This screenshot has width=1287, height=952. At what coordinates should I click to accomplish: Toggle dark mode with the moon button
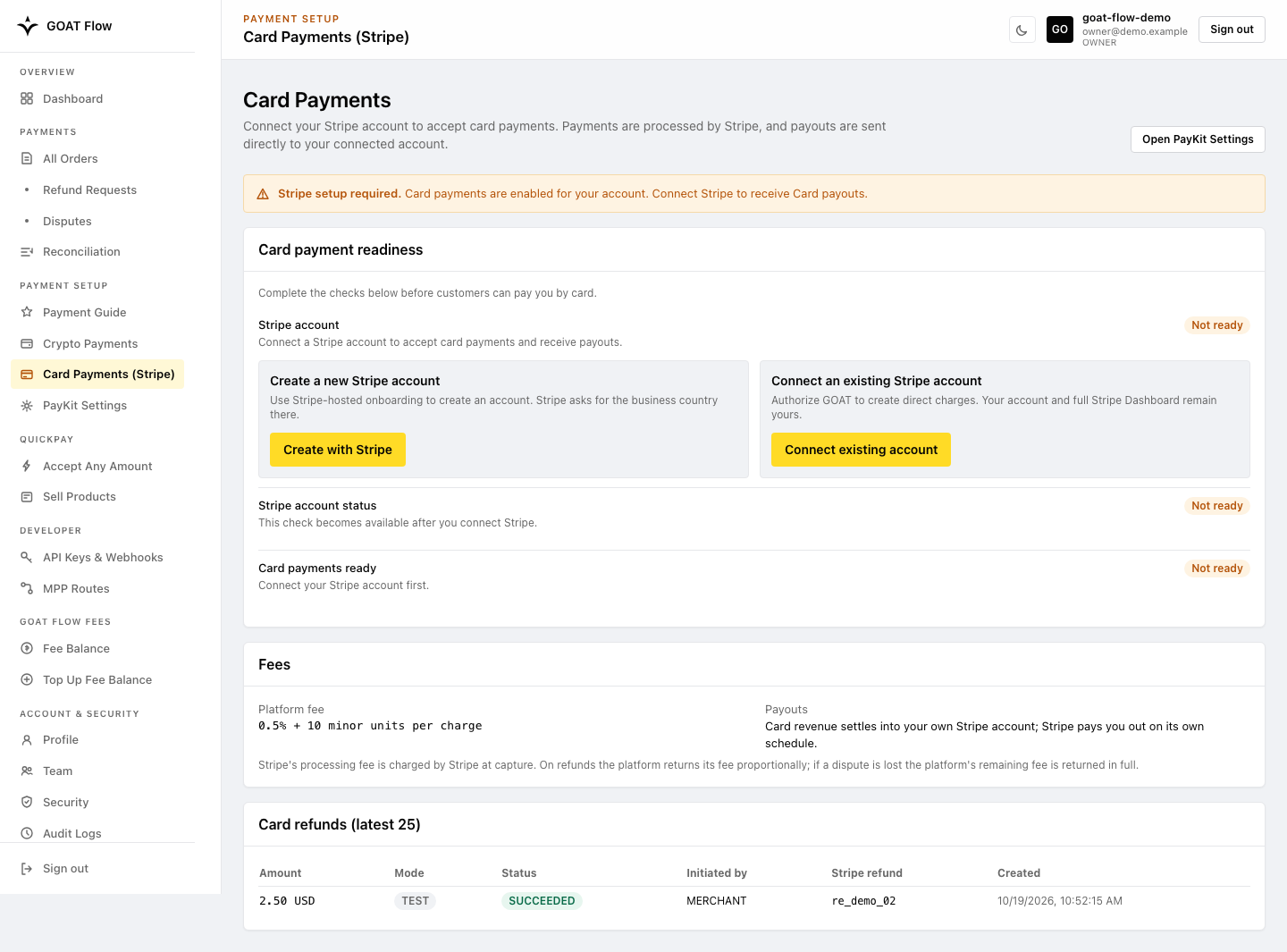pos(1022,29)
